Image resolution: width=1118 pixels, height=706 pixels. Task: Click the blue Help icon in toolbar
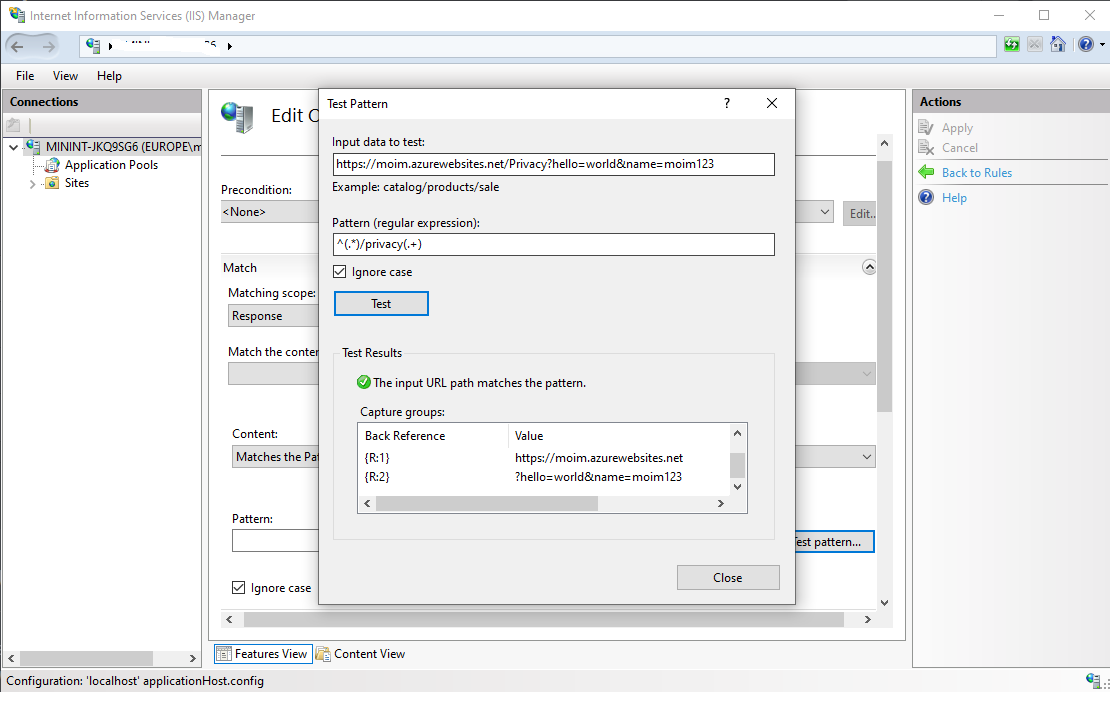tap(1085, 44)
